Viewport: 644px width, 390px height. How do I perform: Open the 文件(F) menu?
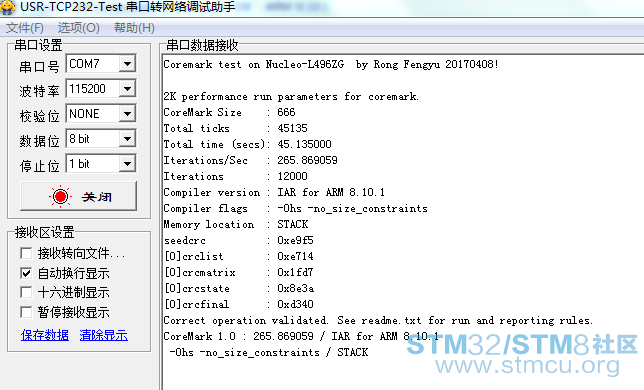coord(25,28)
